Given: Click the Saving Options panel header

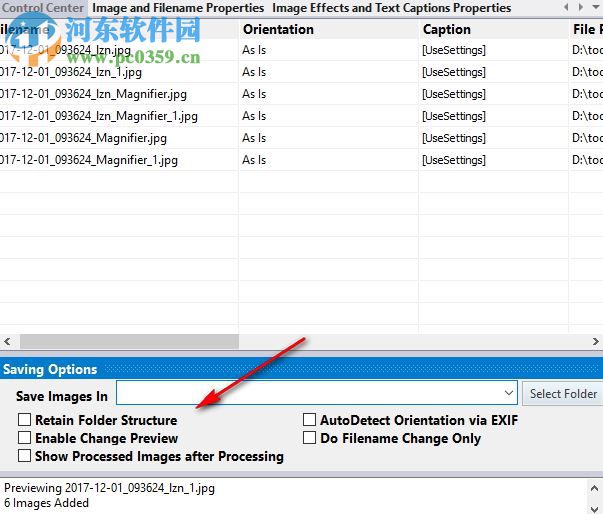Looking at the screenshot, I should (302, 369).
